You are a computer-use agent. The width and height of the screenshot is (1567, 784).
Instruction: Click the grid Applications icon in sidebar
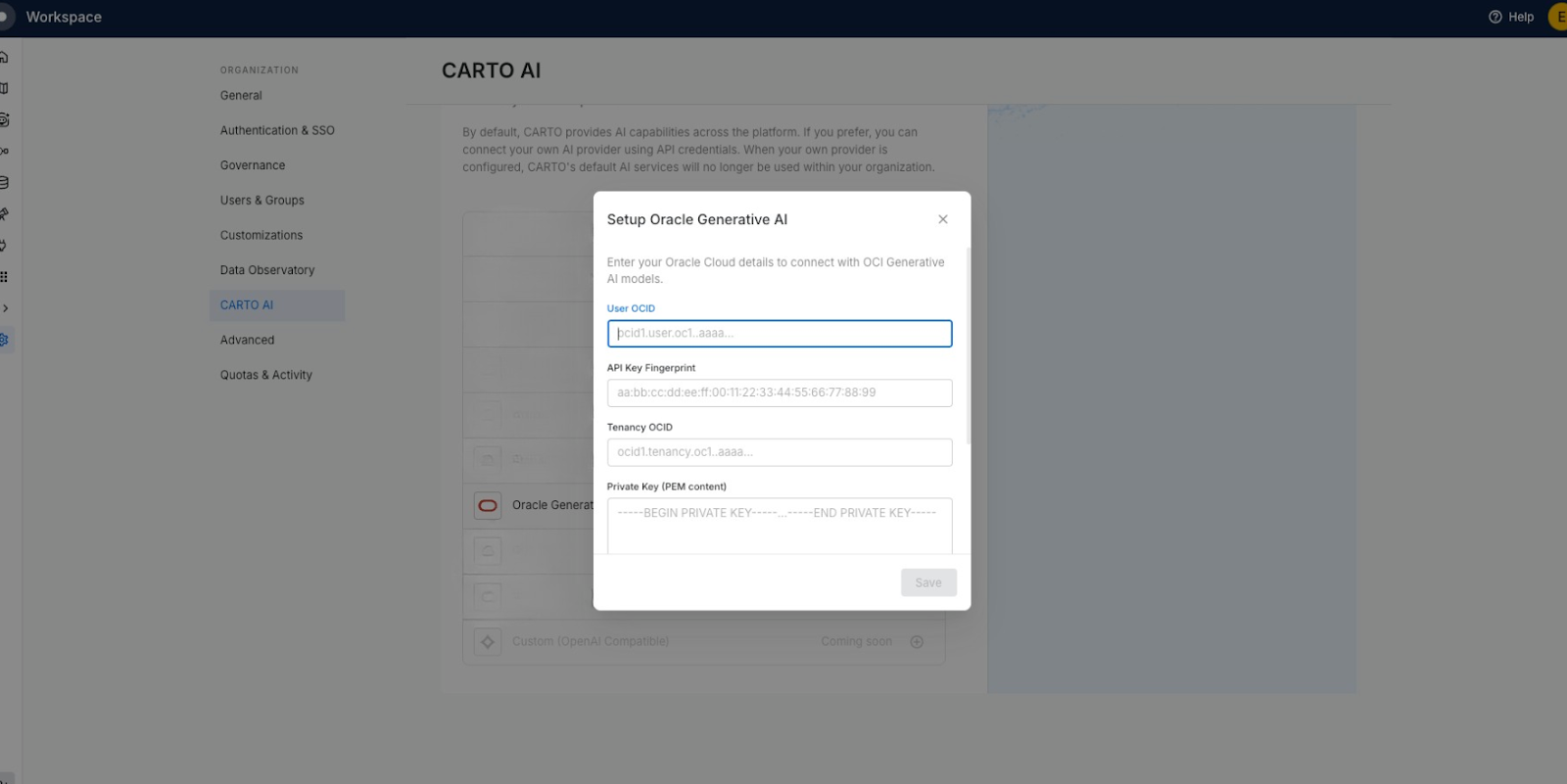4,277
